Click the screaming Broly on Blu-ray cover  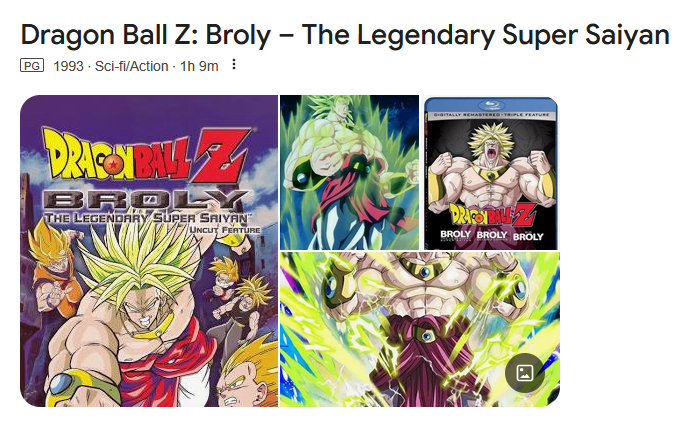tap(491, 164)
